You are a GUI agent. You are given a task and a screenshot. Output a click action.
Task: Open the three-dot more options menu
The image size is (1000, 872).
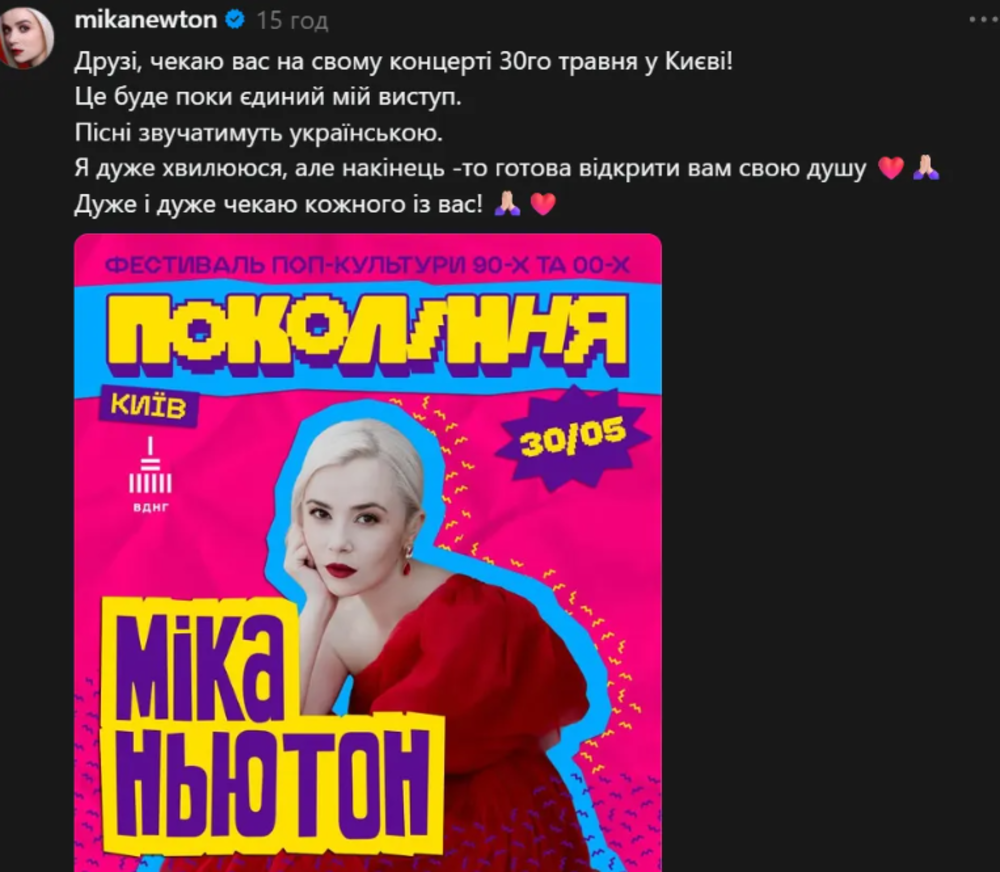tap(983, 20)
